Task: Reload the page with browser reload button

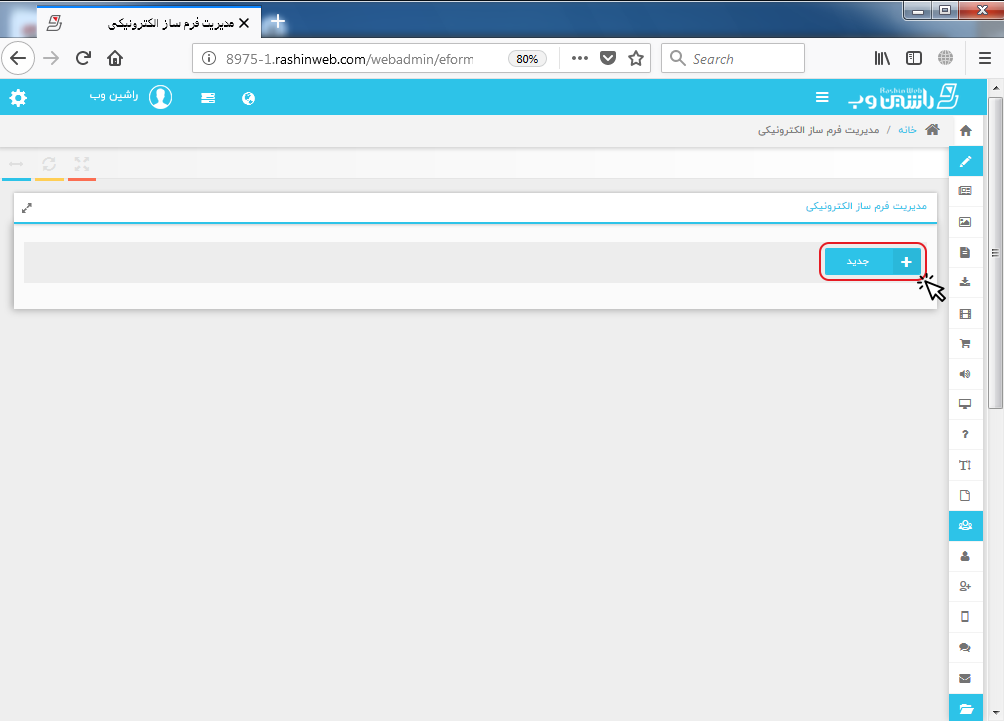Action: coord(83,58)
